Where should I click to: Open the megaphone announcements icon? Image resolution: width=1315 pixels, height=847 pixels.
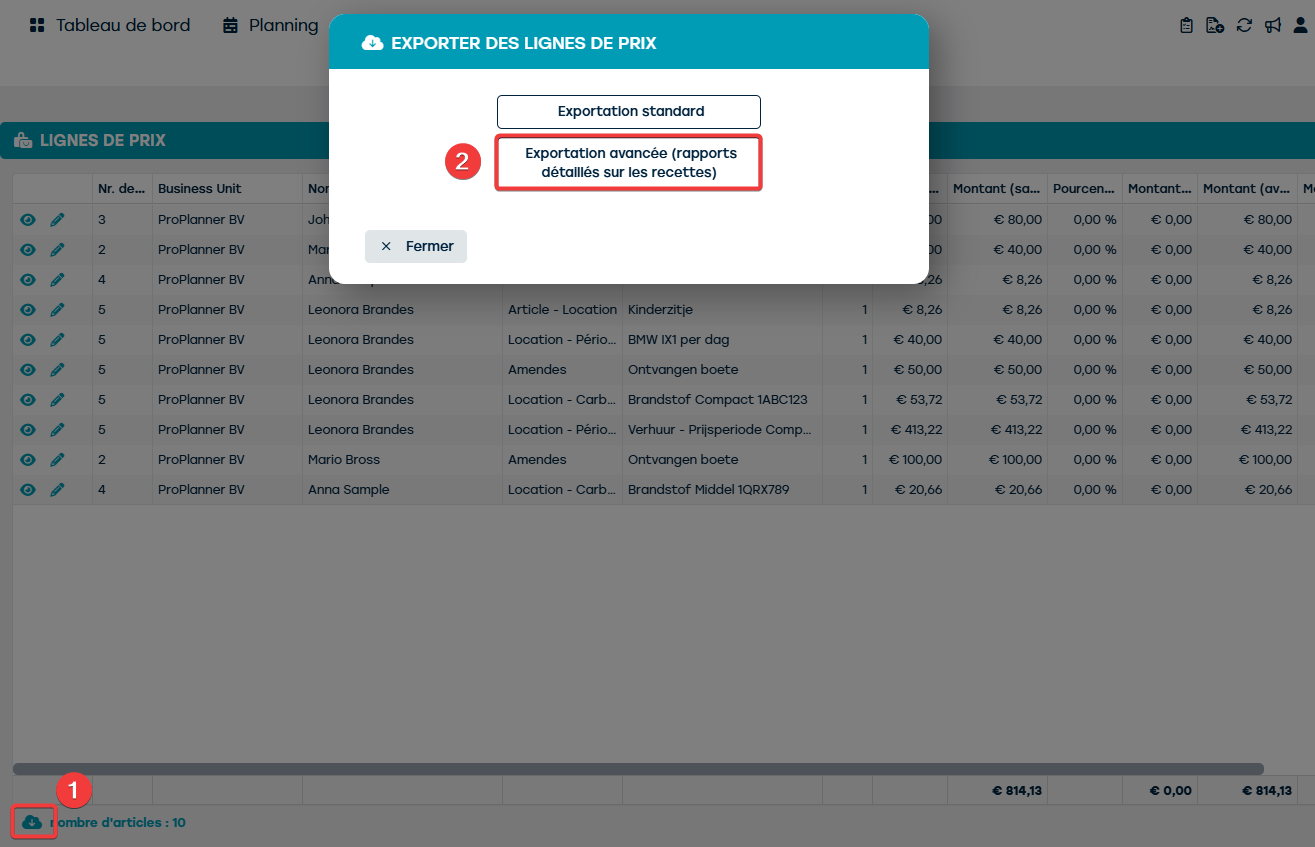pyautogui.click(x=1272, y=25)
